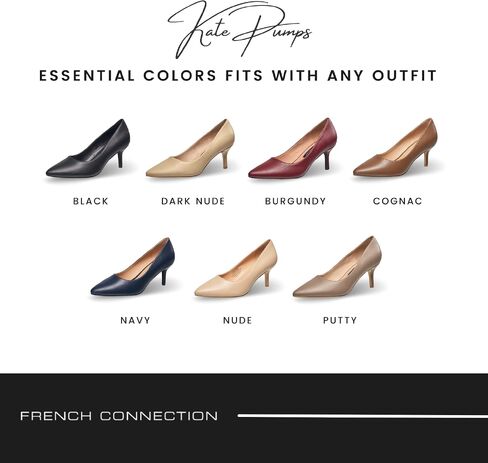488x463 pixels.
Task: Click the Essential Colors headline text
Action: point(238,76)
